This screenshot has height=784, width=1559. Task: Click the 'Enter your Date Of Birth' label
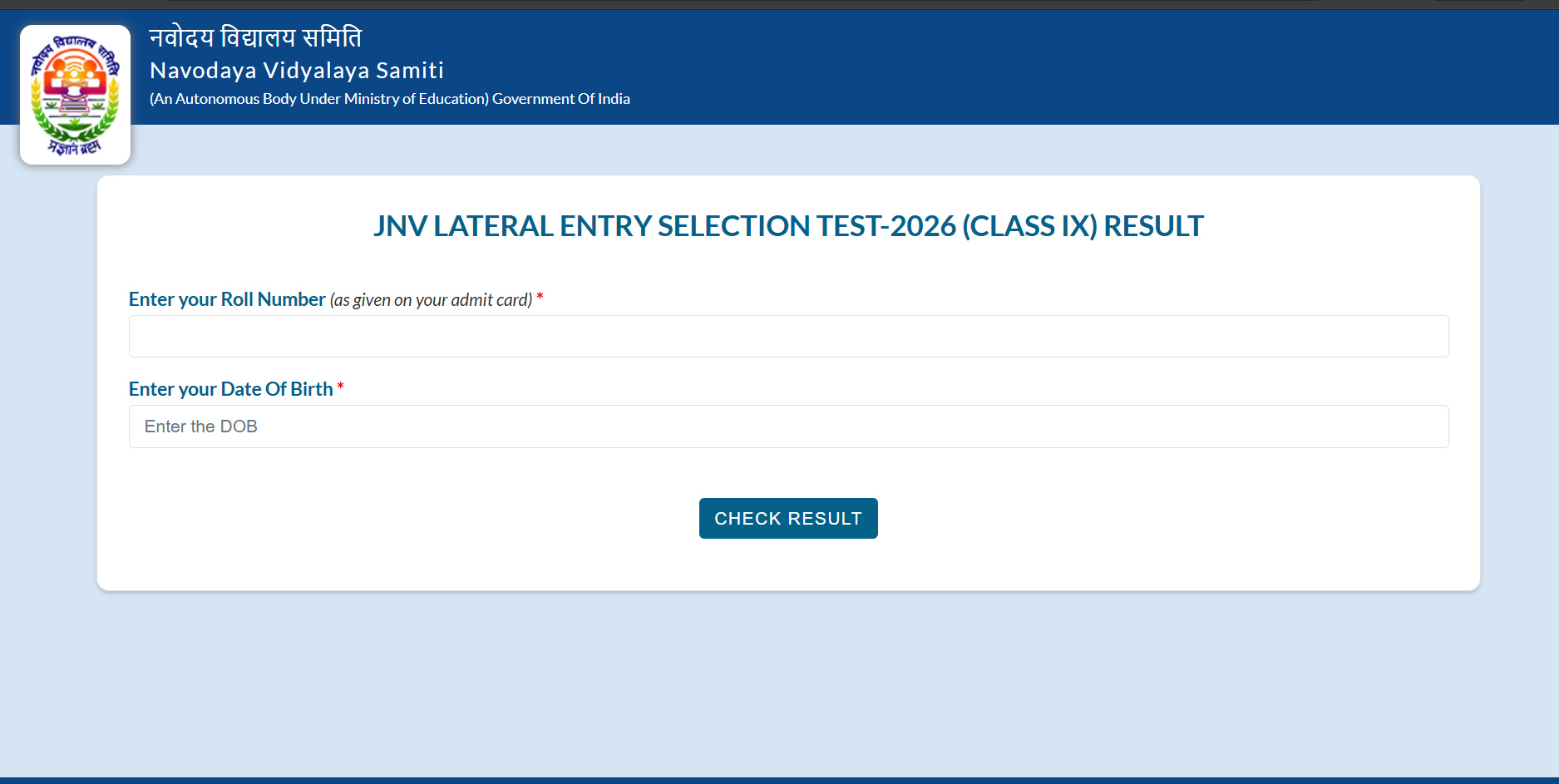pyautogui.click(x=230, y=389)
